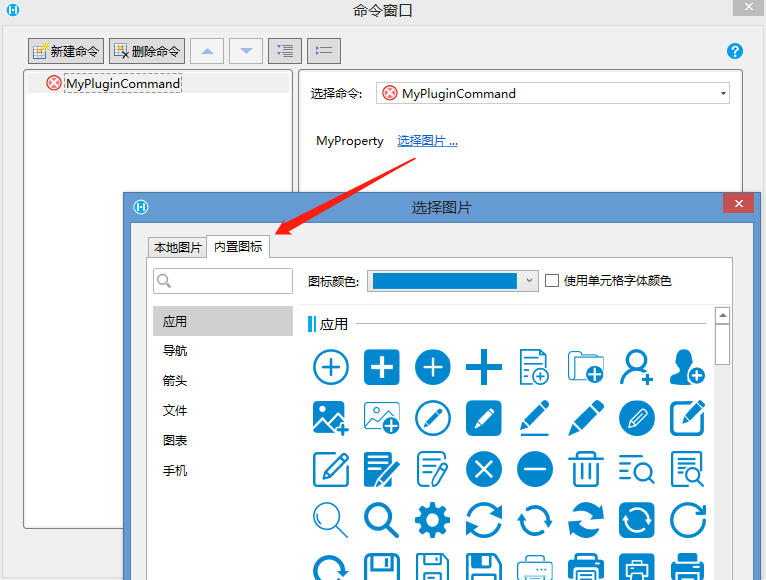Choose the filled circle pencil icon

(637, 418)
